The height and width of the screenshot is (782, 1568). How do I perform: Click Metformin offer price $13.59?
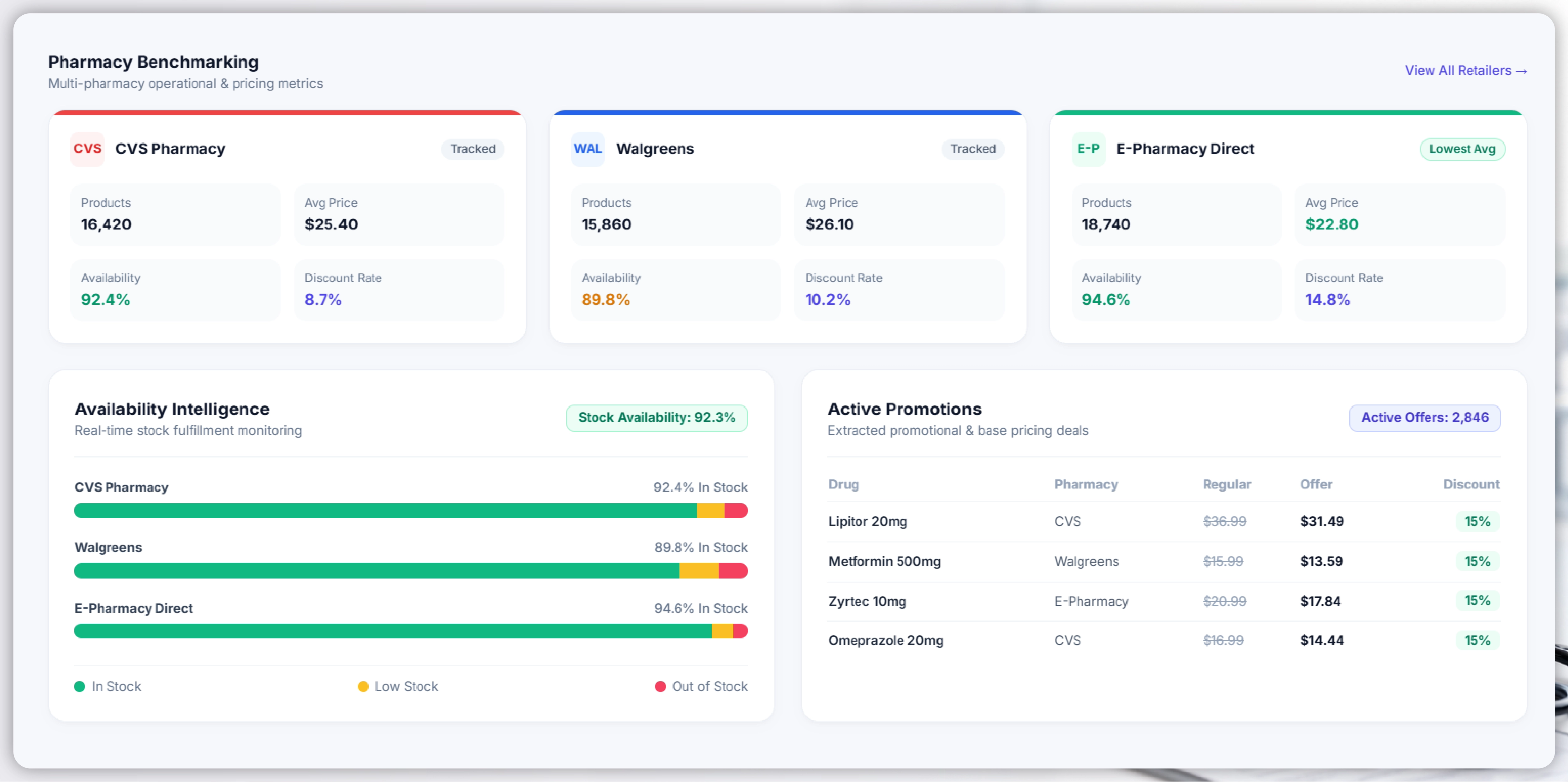1321,562
